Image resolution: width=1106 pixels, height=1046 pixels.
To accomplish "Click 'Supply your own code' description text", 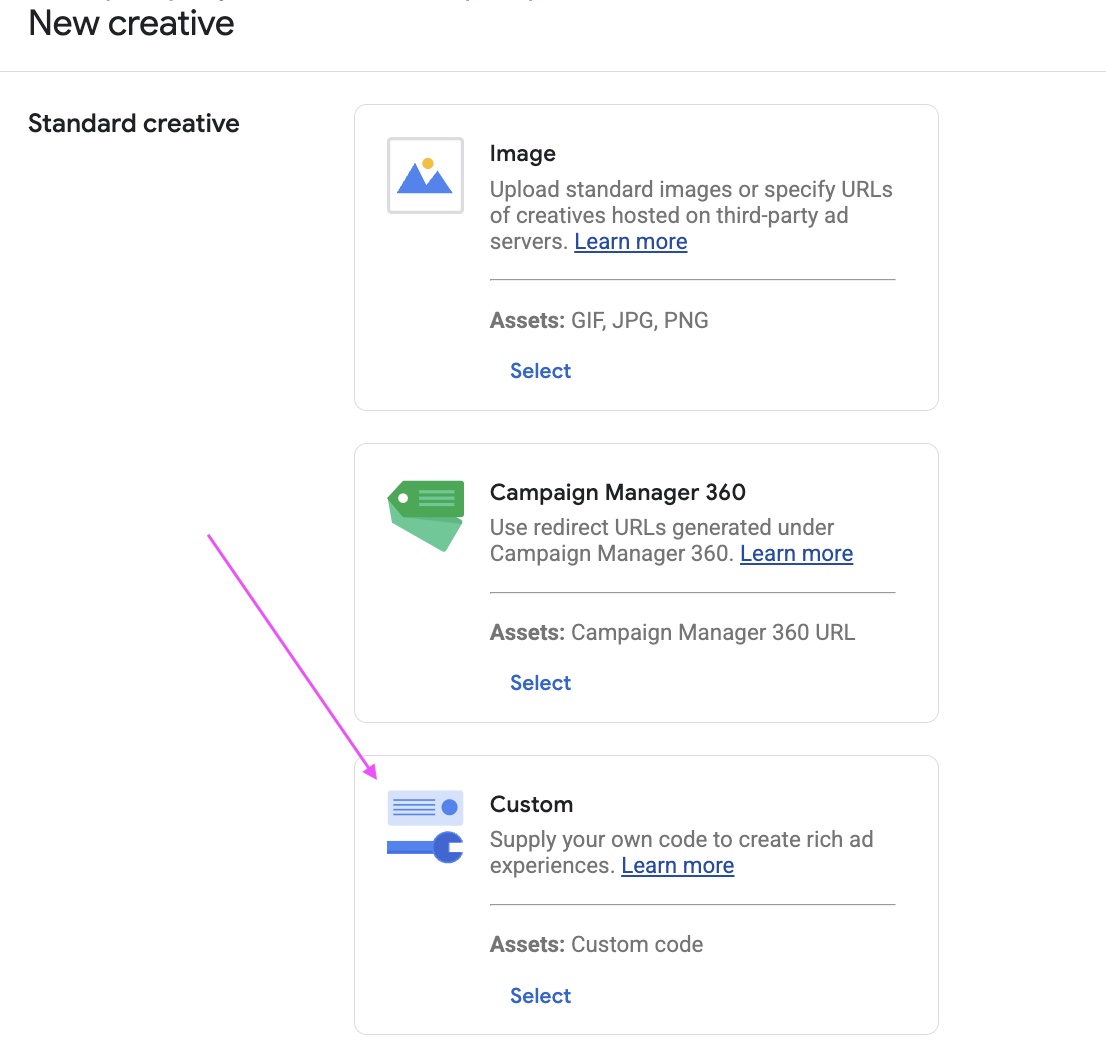I will [x=681, y=852].
